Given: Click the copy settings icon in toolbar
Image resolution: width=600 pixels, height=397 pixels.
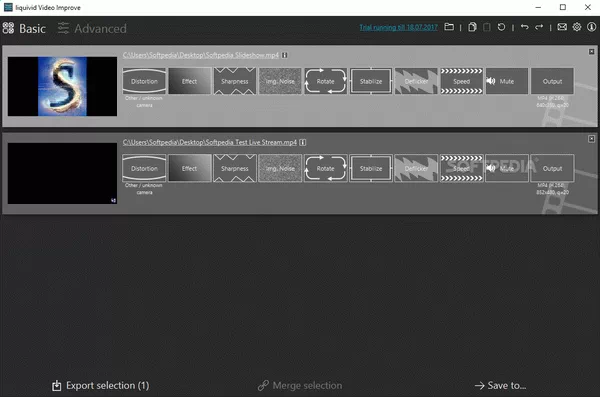Looking at the screenshot, I should pos(472,27).
